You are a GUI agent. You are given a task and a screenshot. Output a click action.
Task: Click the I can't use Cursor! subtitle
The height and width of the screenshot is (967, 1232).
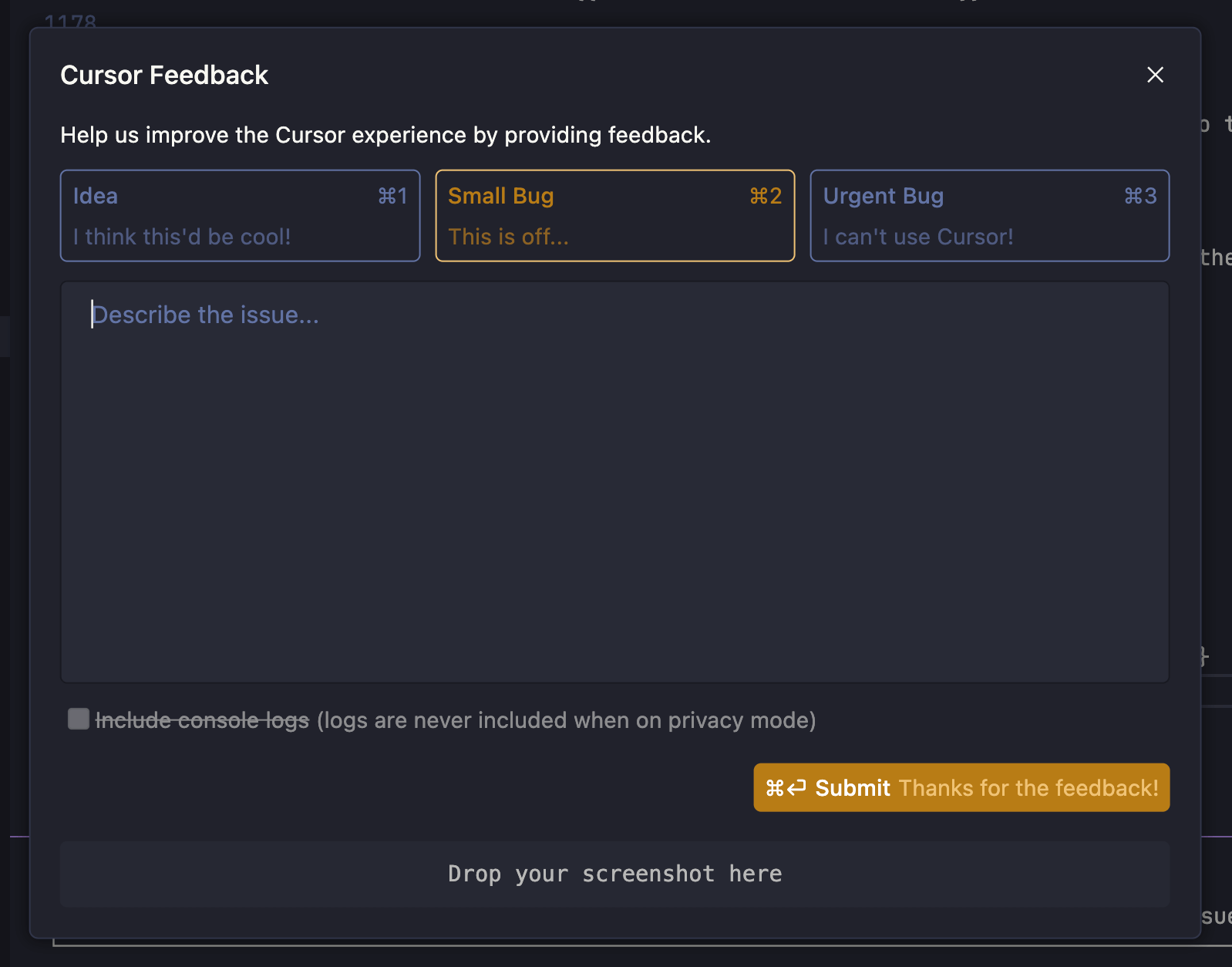pyautogui.click(x=917, y=237)
